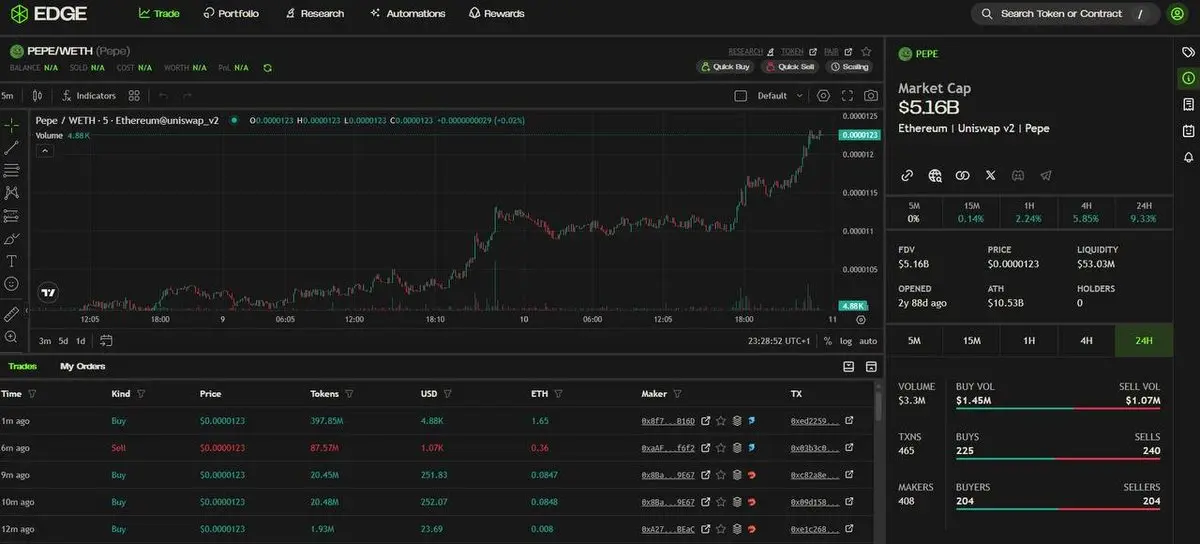1200x544 pixels.
Task: Open the calendar sidebar icon
Action: (1188, 131)
